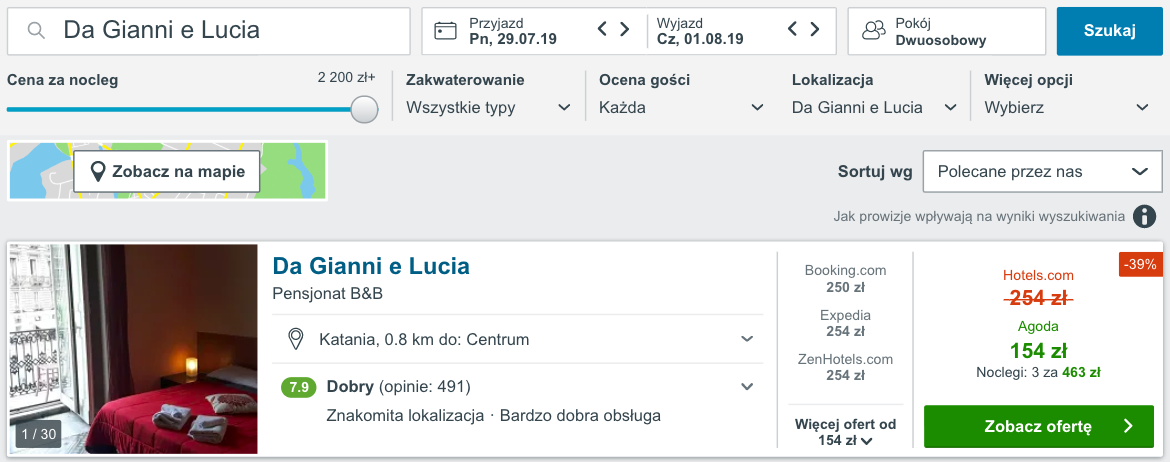Image resolution: width=1170 pixels, height=462 pixels.
Task: Click the Szukaj search button
Action: point(1110,31)
